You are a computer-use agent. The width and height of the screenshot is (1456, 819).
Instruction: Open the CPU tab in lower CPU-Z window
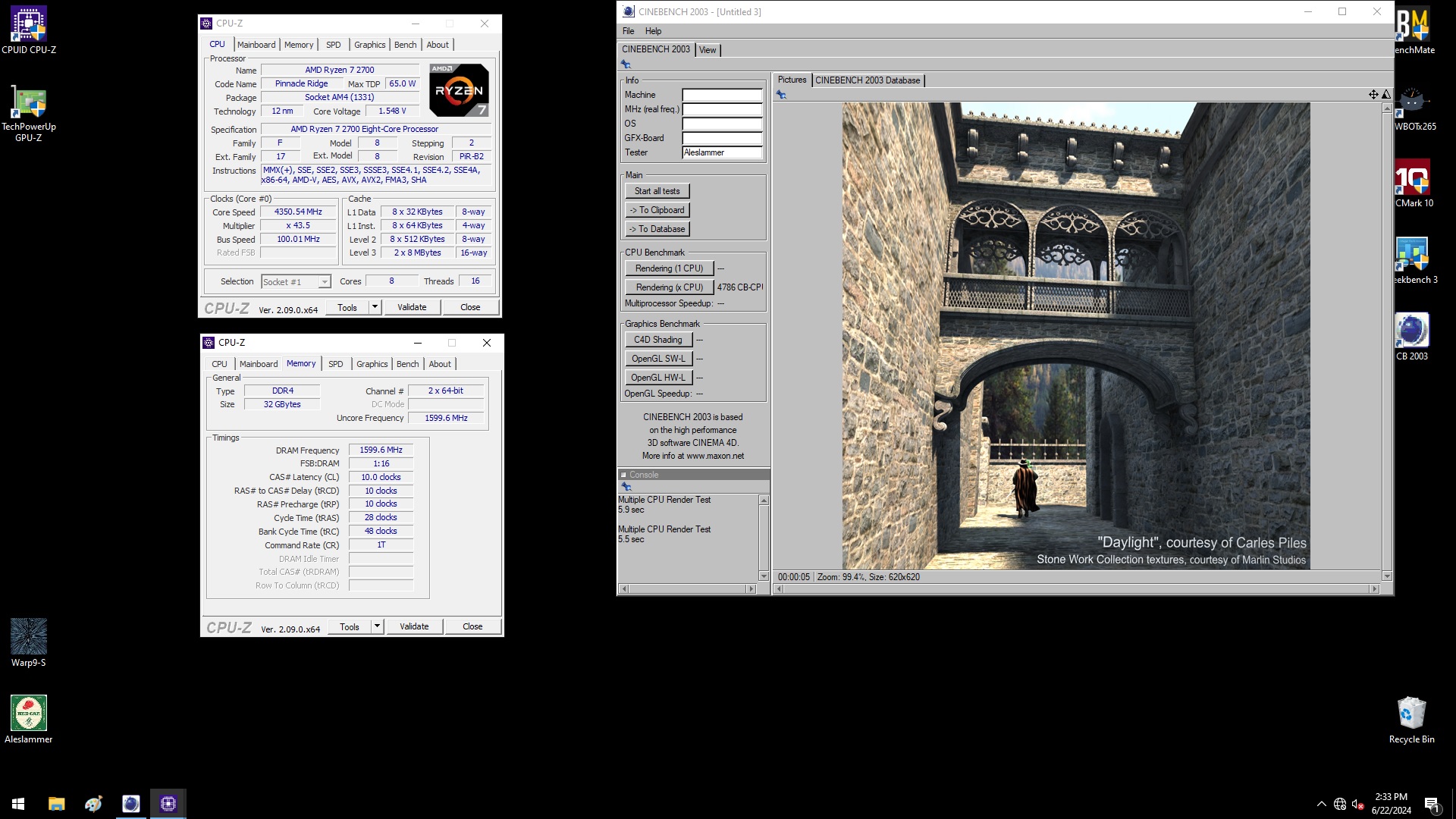pyautogui.click(x=219, y=364)
